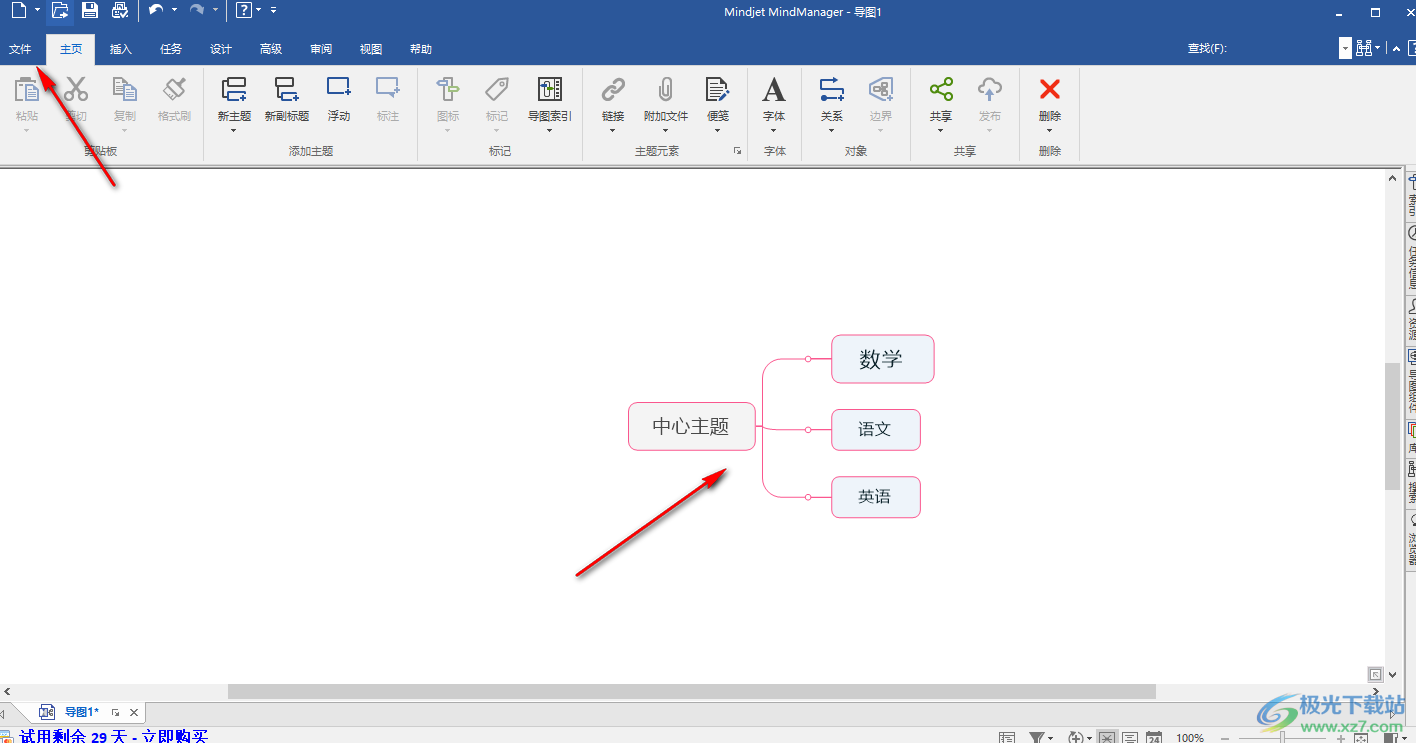
Task: Click the fit map icon in status bar
Action: [x=1360, y=738]
